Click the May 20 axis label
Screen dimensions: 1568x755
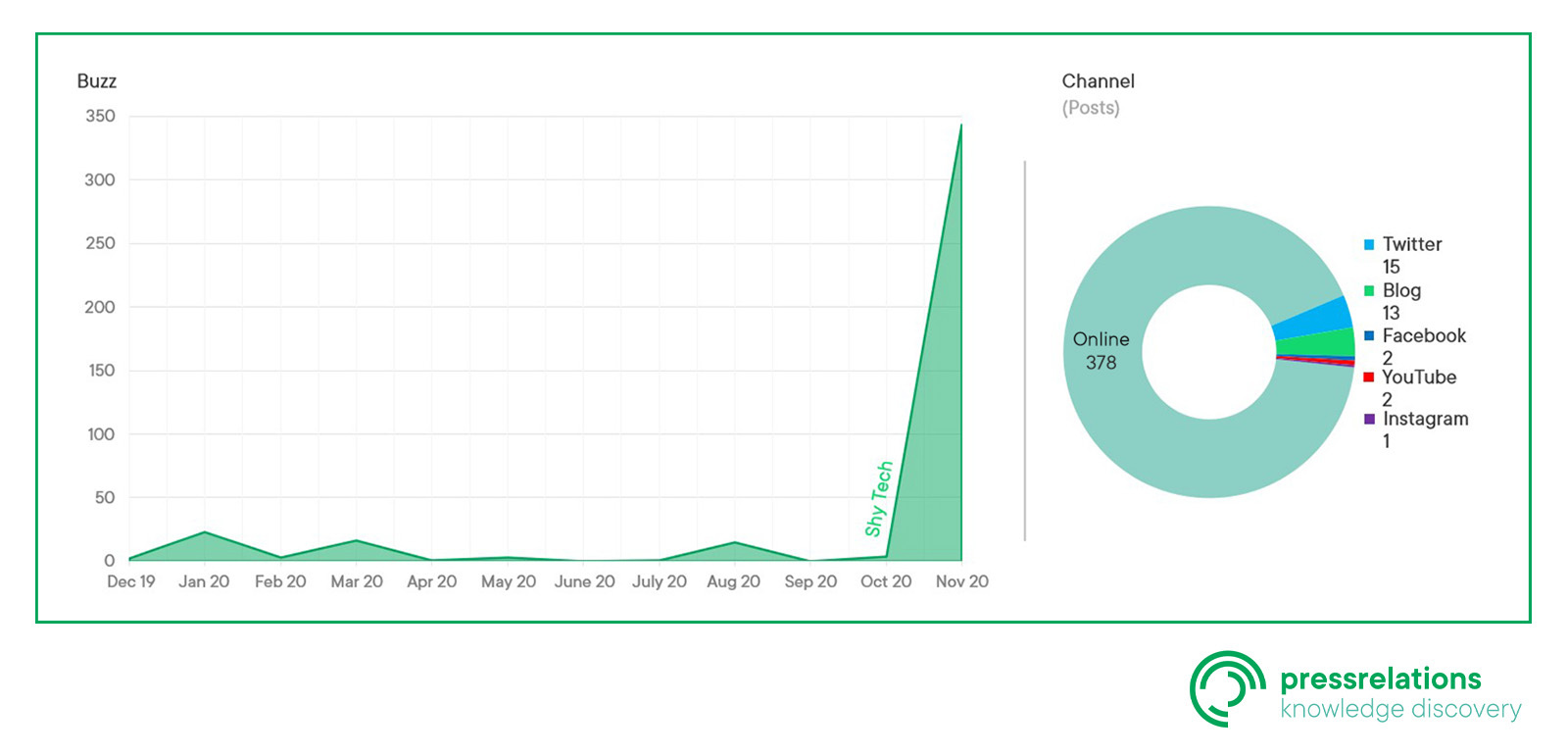(x=509, y=581)
